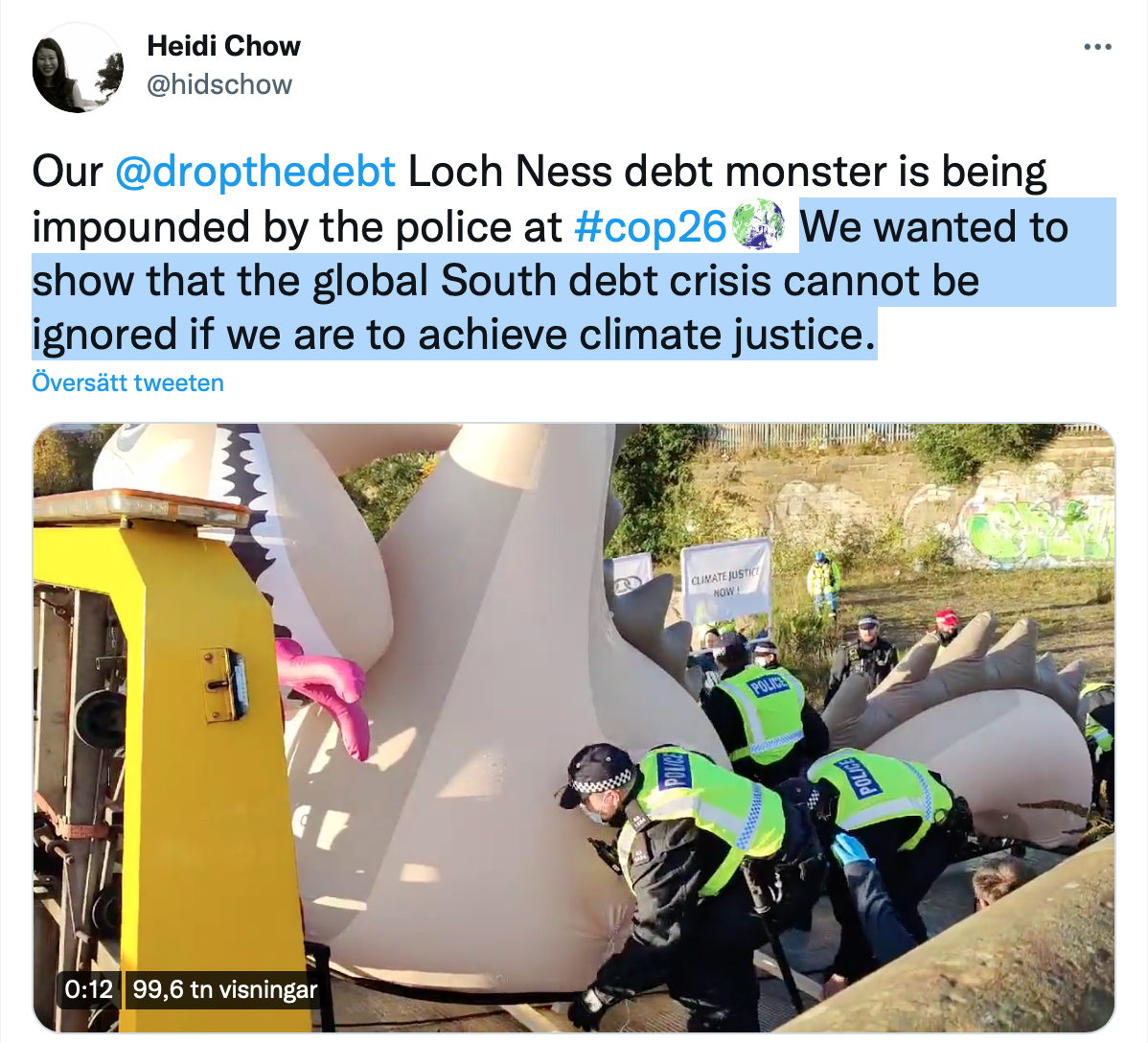Open the @hidschow handle link
This screenshot has width=1148, height=1043.
[218, 84]
